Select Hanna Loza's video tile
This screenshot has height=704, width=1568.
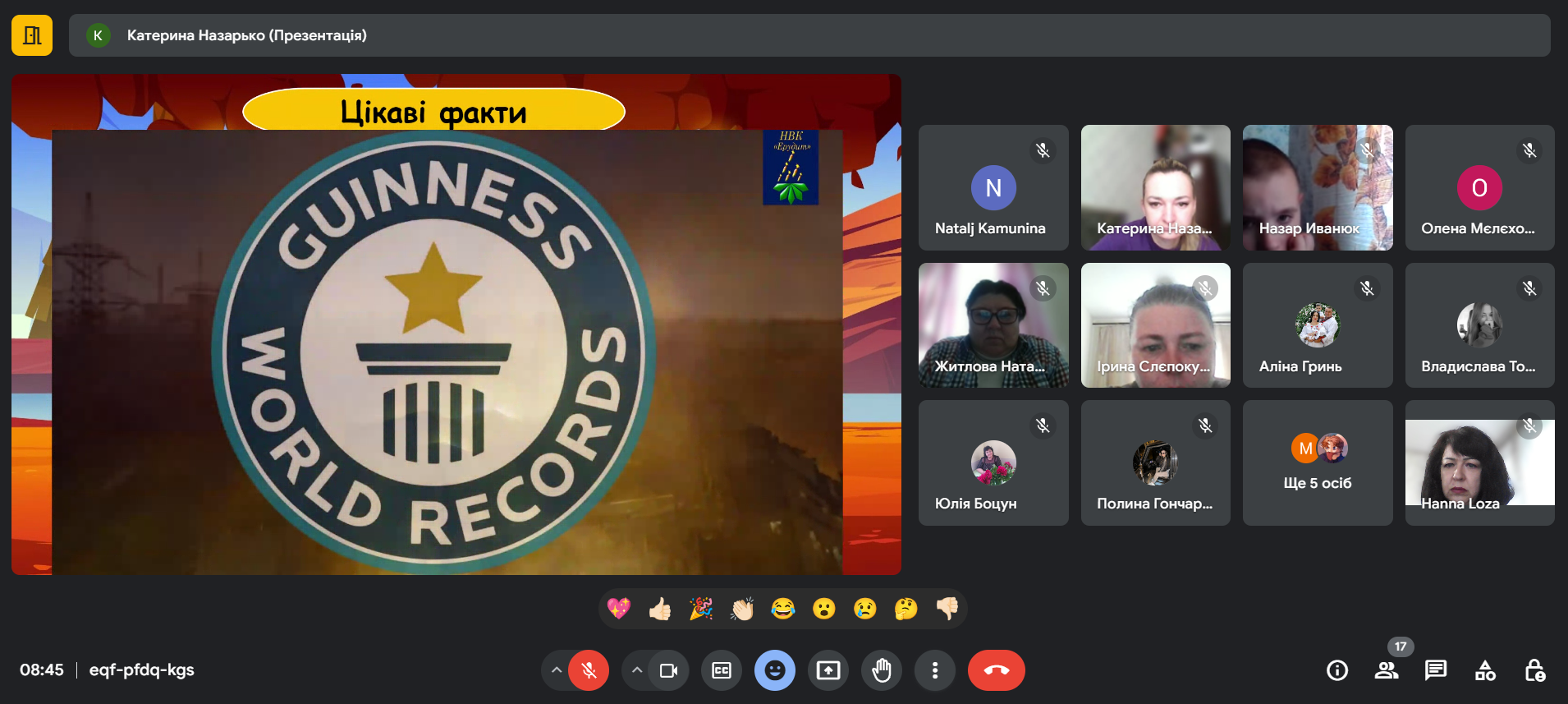pyautogui.click(x=1479, y=463)
